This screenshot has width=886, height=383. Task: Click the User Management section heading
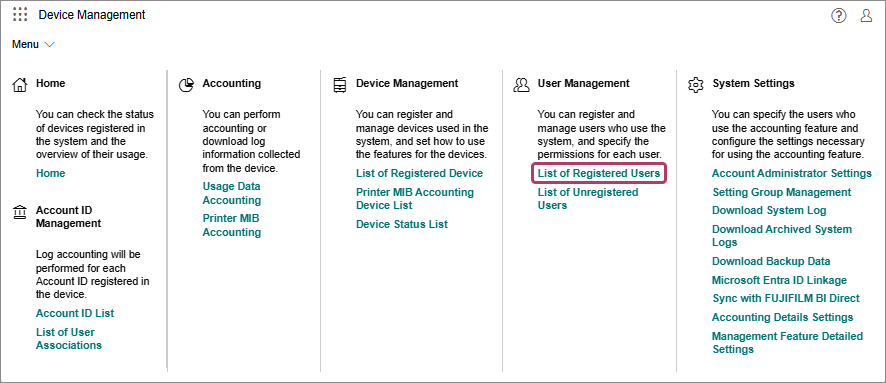583,83
